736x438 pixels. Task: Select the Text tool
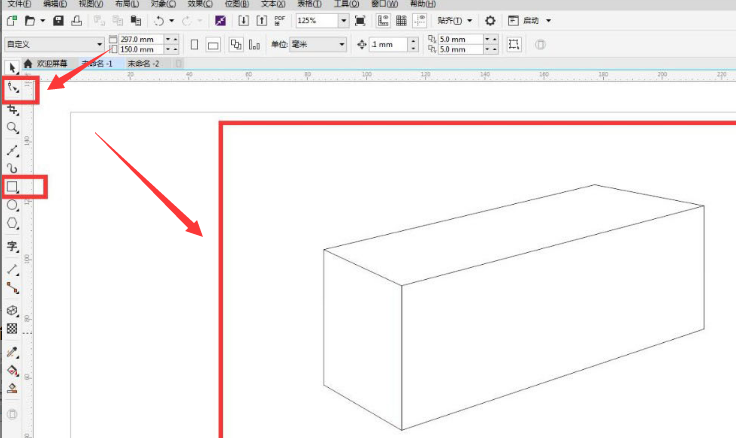pyautogui.click(x=12, y=246)
